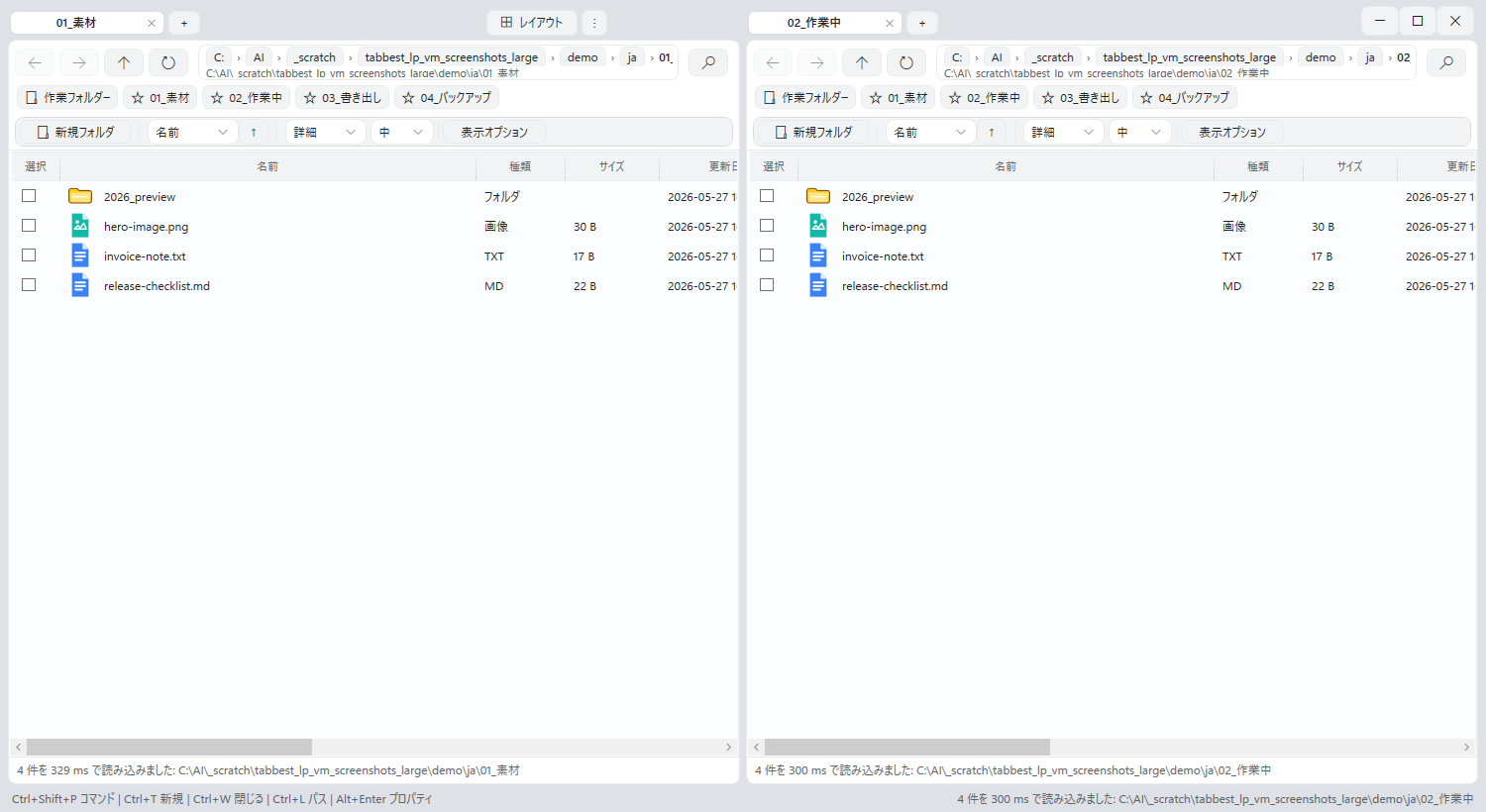Click the invoice-note.txt document icon in left pane
Screen dimensions: 1486x812
coord(80,255)
